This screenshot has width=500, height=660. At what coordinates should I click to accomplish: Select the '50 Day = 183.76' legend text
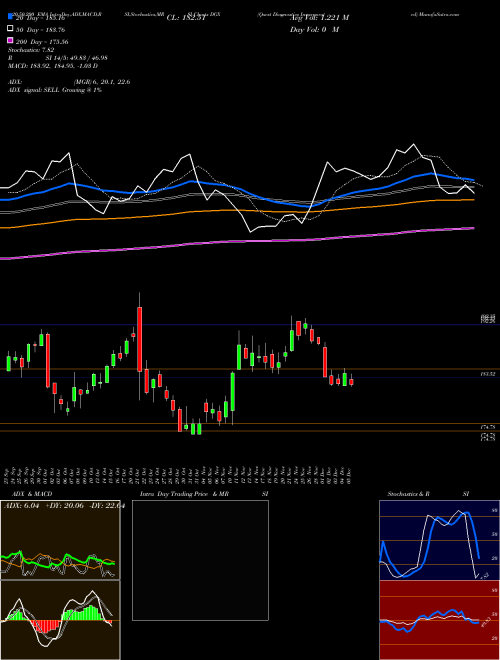40,30
